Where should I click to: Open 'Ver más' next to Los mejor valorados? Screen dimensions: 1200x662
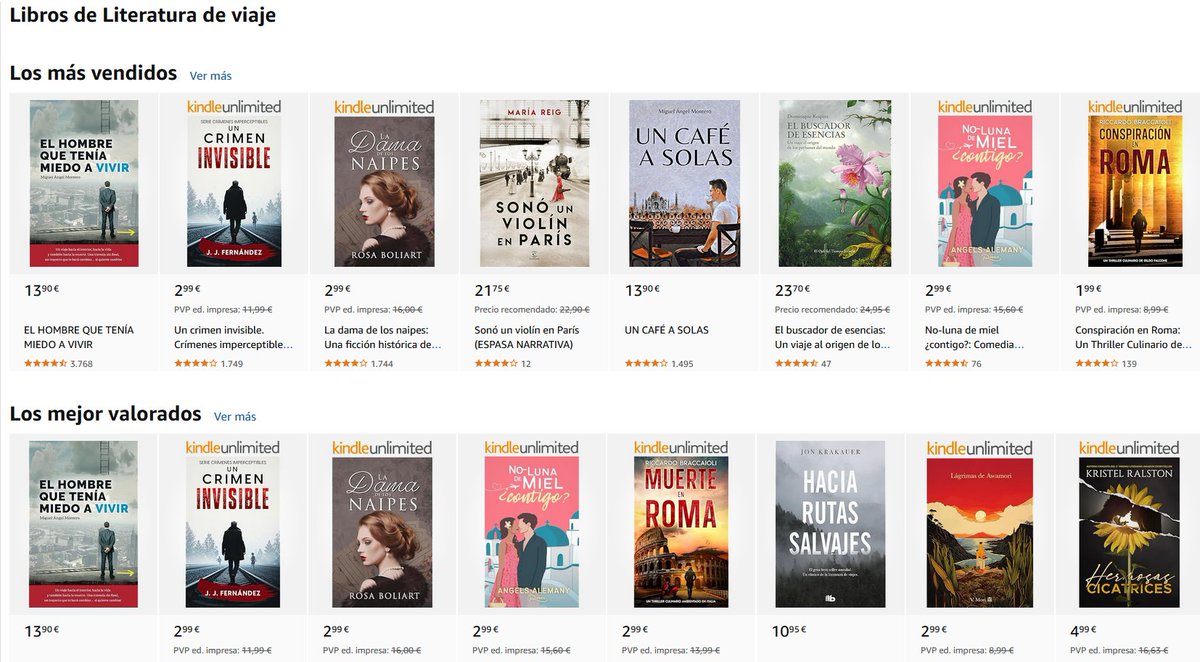coord(235,417)
